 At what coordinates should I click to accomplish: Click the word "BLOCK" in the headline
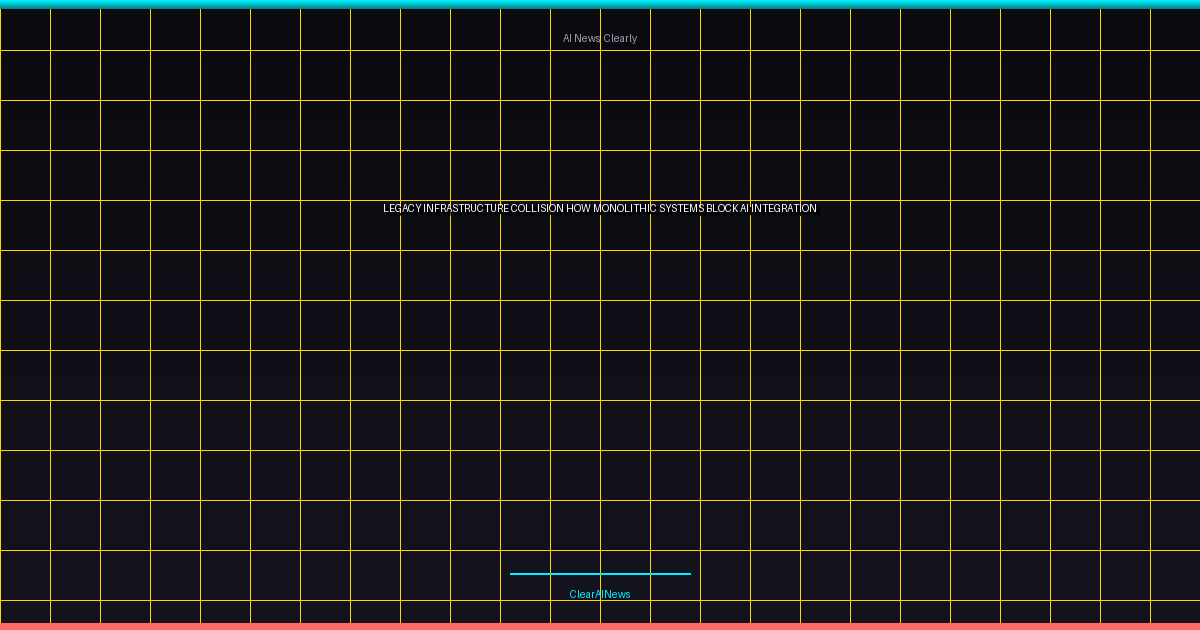pos(722,209)
